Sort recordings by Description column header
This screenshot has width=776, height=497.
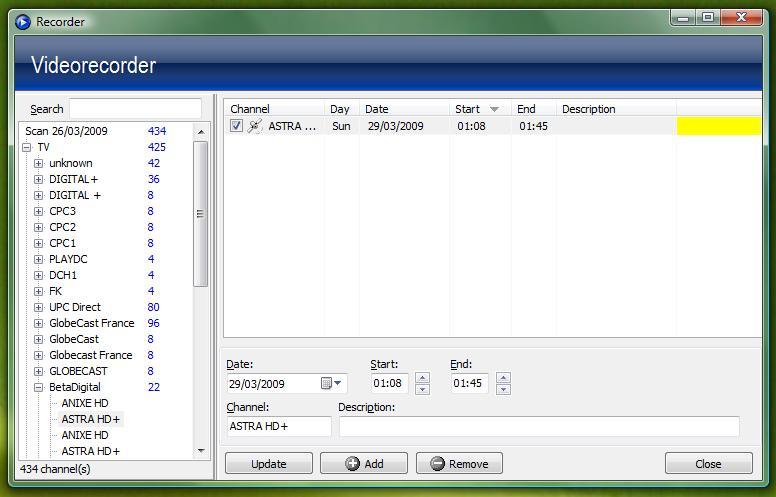(616, 109)
